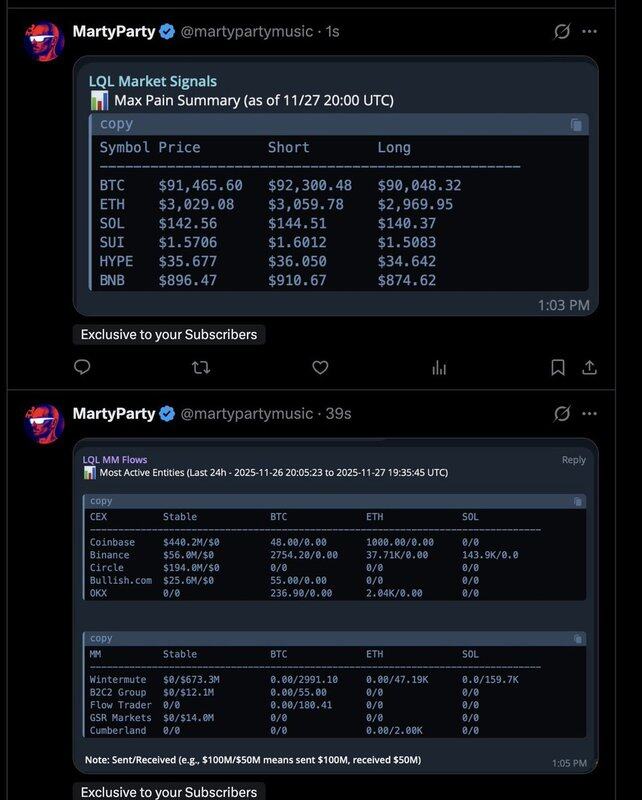Open MartyParty's avatar on the first post

click(x=44, y=41)
